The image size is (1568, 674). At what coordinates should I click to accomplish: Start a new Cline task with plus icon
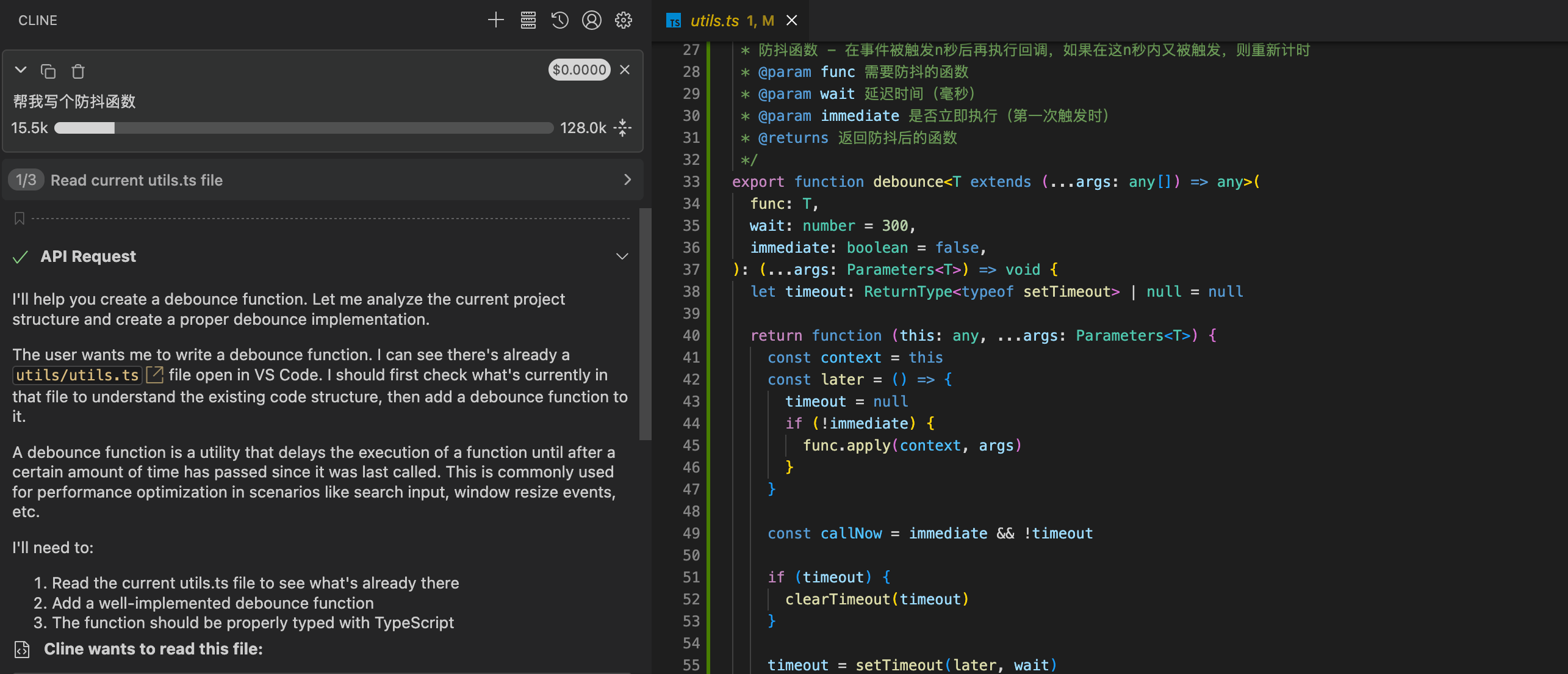[x=495, y=20]
